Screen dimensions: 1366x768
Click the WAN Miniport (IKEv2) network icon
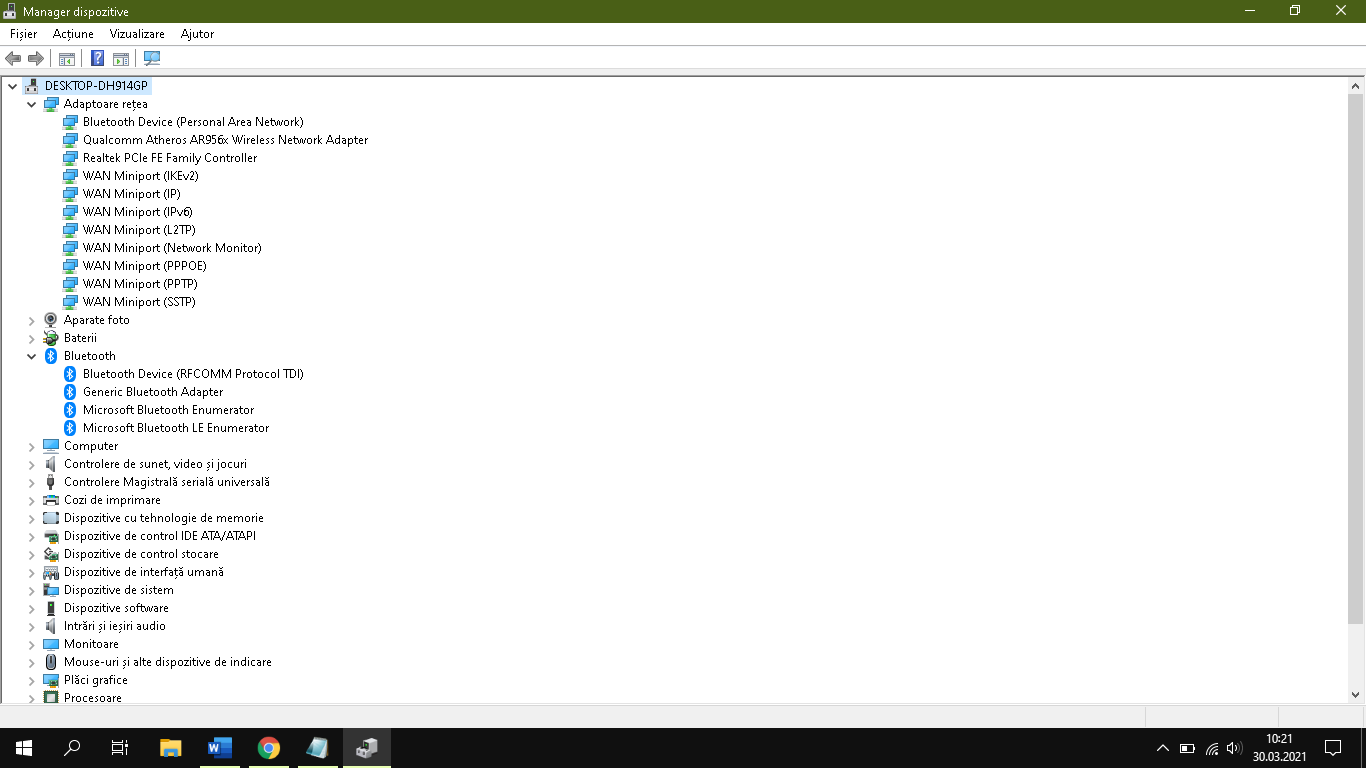point(70,176)
